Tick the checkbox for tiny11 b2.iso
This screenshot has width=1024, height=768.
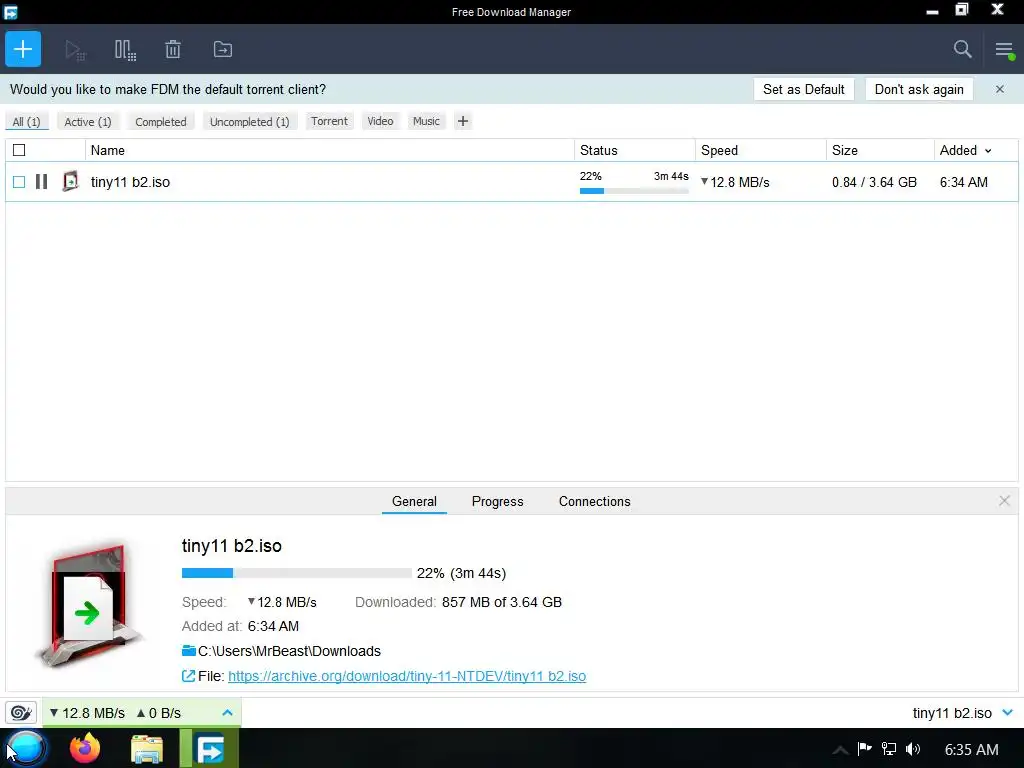click(x=19, y=182)
